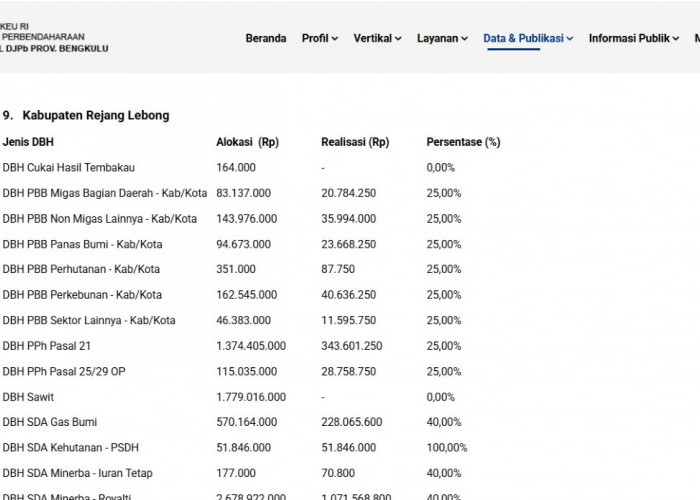Image resolution: width=700 pixels, height=500 pixels.
Task: Open the Layanan dropdown menu
Action: click(442, 38)
